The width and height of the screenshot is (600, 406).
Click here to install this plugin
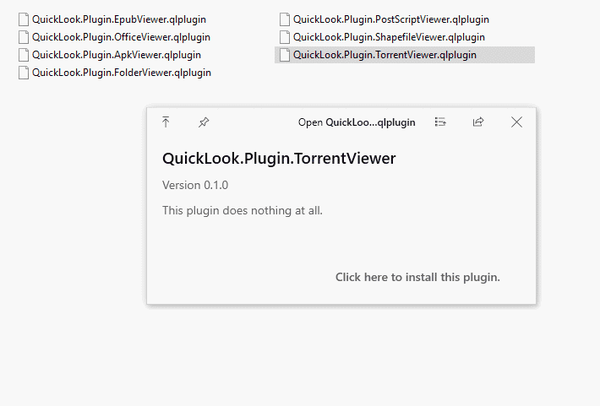[417, 277]
